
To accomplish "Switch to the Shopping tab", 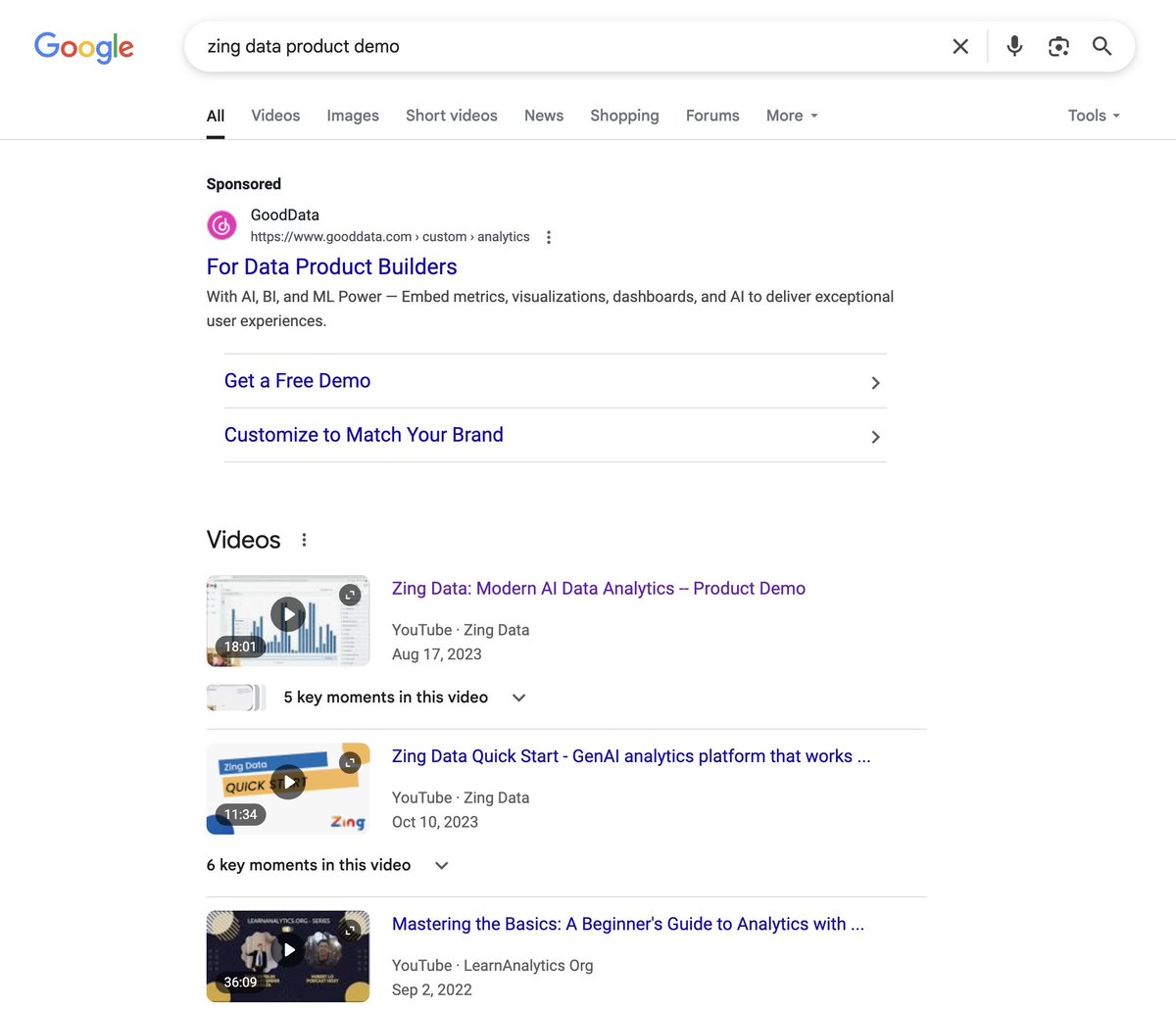I will pos(624,116).
